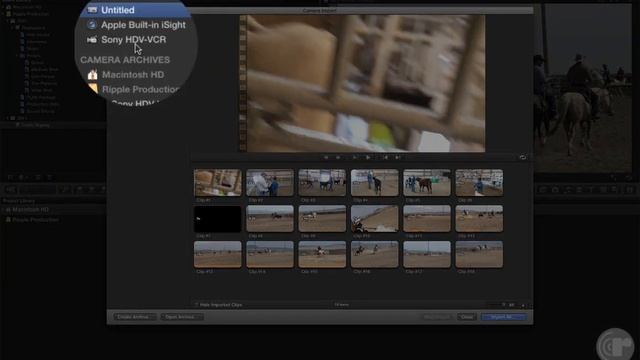The height and width of the screenshot is (360, 640).
Task: Enable Hide Imported Clips checkbox
Action: (x=196, y=304)
